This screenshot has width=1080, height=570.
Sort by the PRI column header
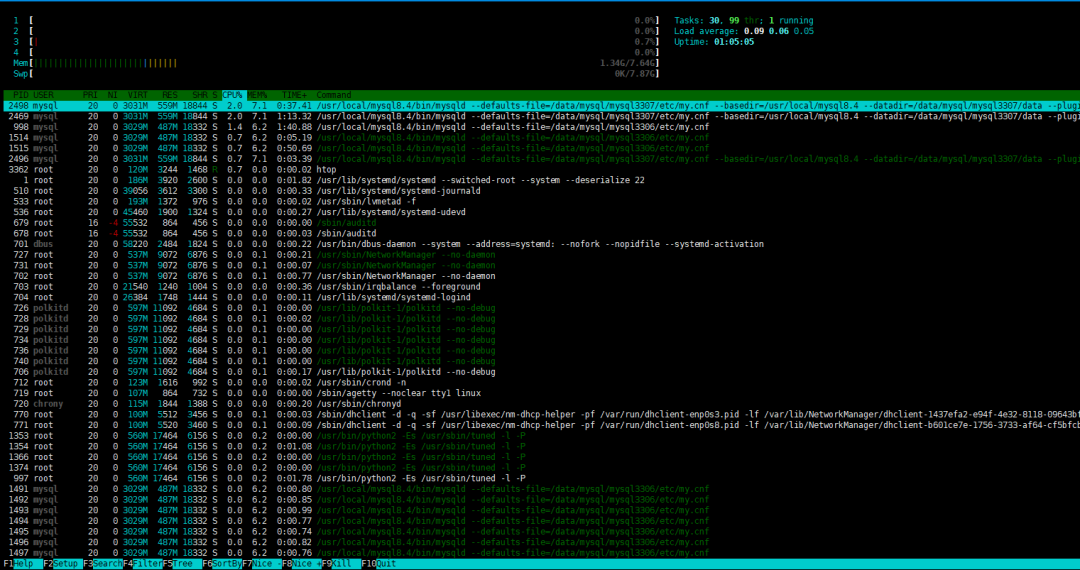(90, 95)
